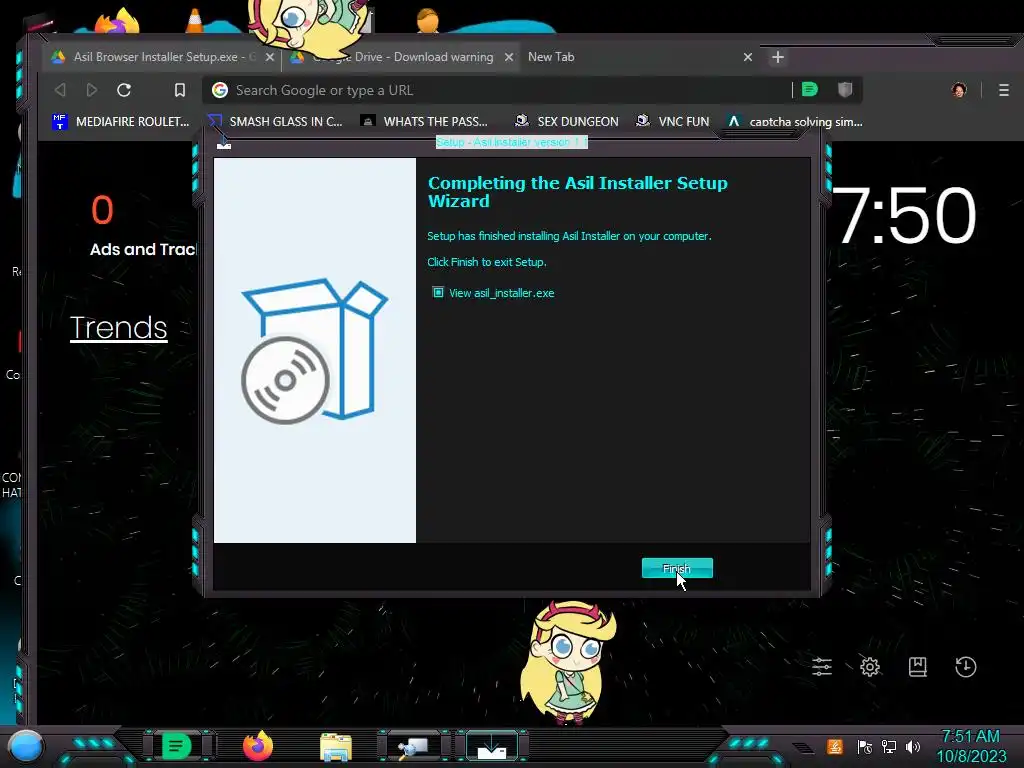Click the Finish button in setup wizard
This screenshot has height=768, width=1024.
[677, 568]
